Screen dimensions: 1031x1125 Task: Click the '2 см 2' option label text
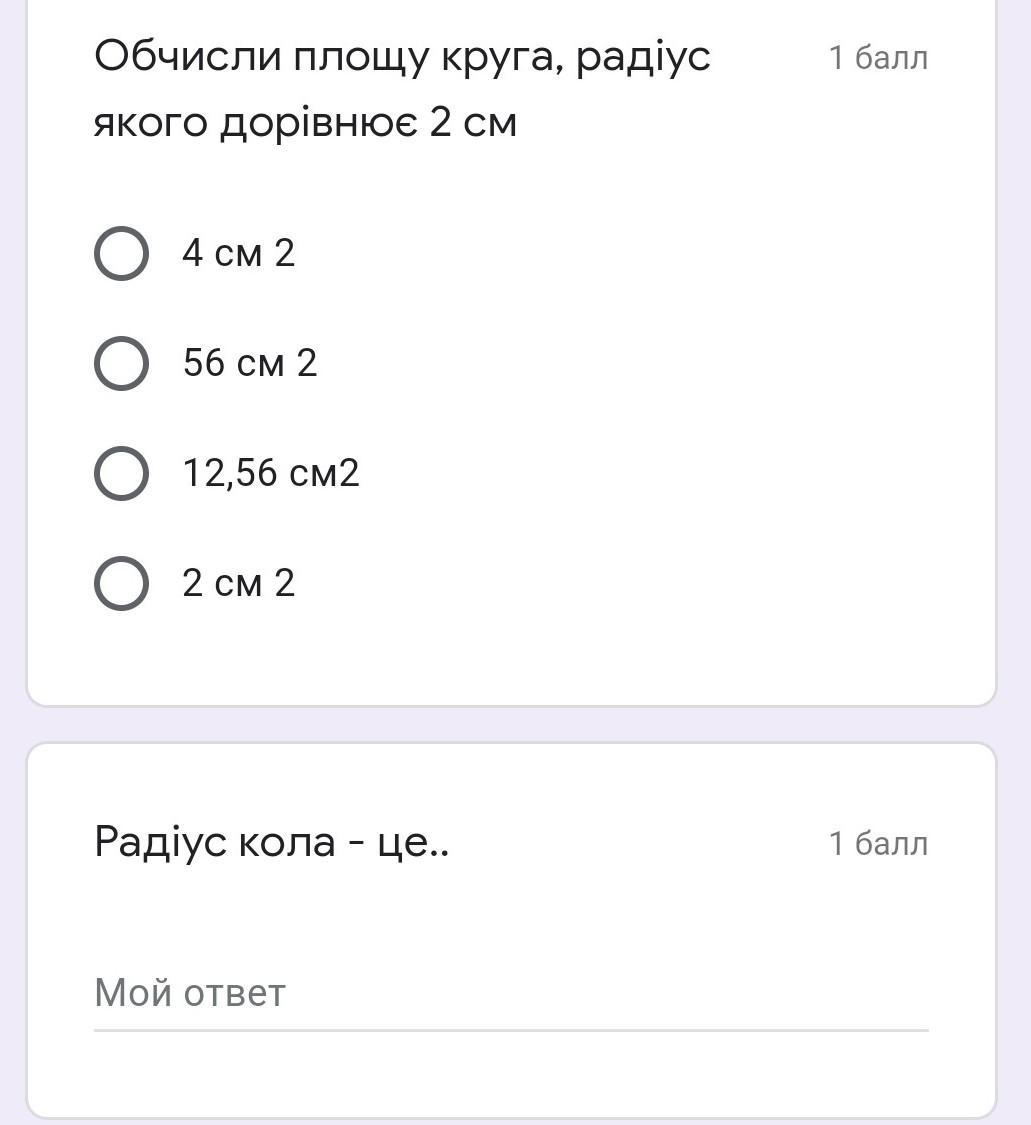pyautogui.click(x=238, y=582)
